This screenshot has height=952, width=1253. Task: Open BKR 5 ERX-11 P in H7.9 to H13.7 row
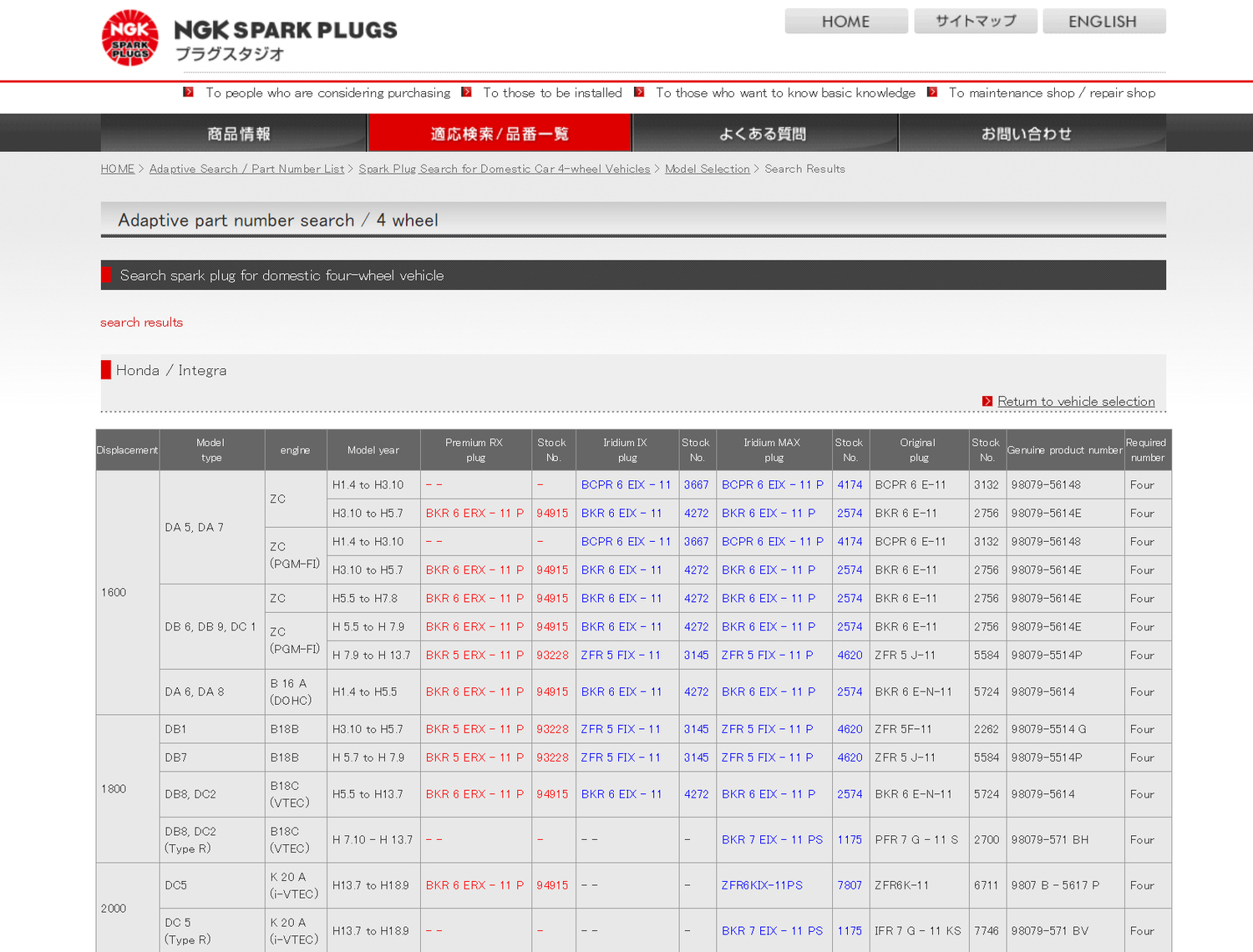(474, 656)
